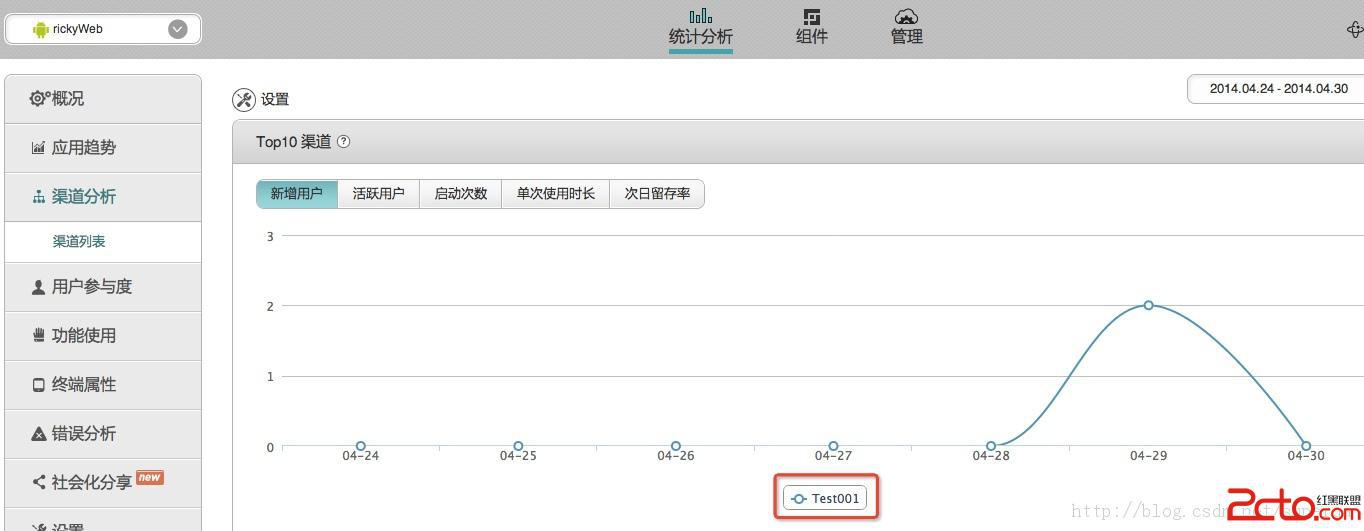Select the 活跃用户 metric tab
This screenshot has height=531, width=1364.
[x=379, y=194]
